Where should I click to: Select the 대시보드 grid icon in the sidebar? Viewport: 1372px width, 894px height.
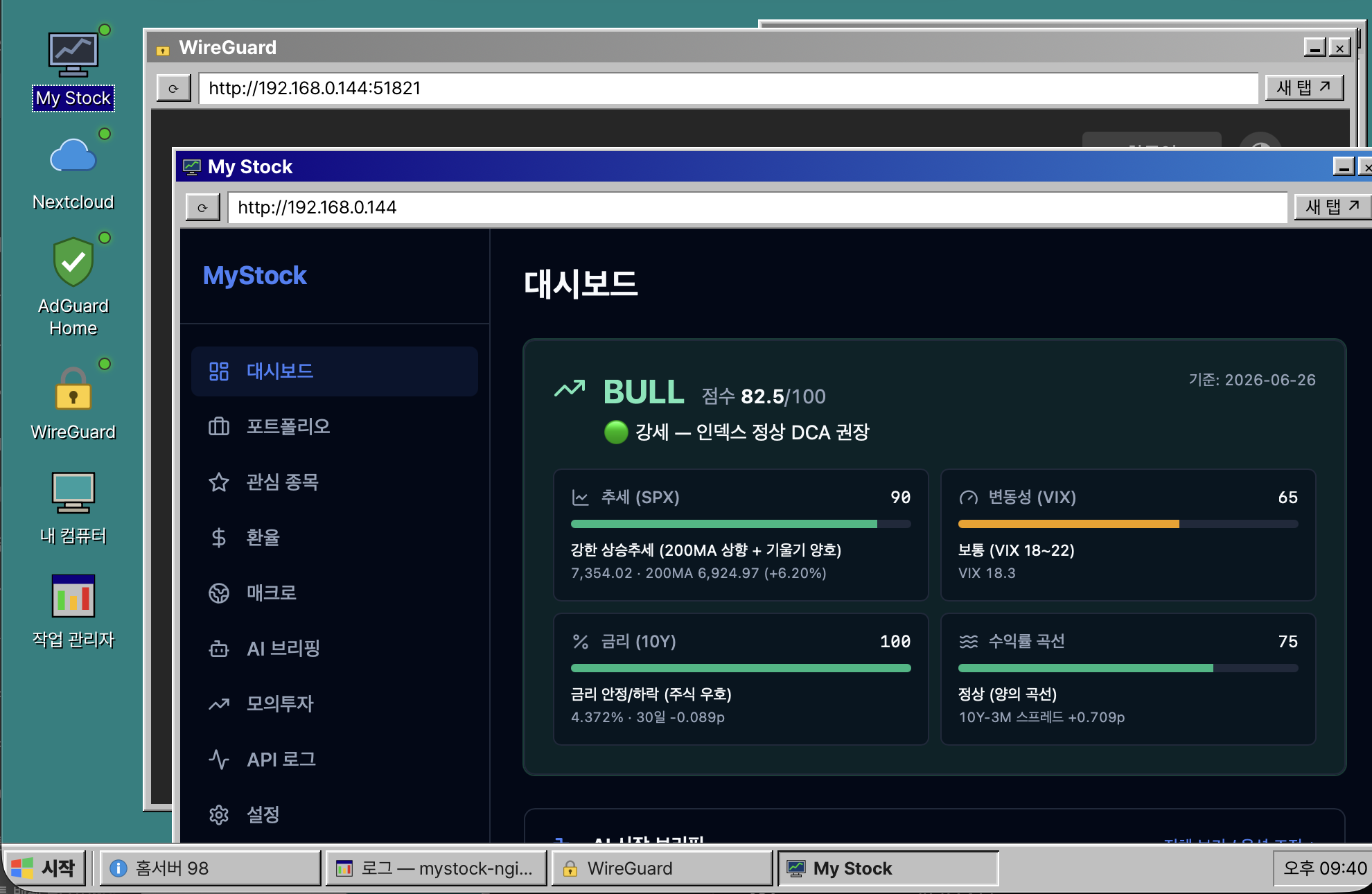[x=219, y=371]
